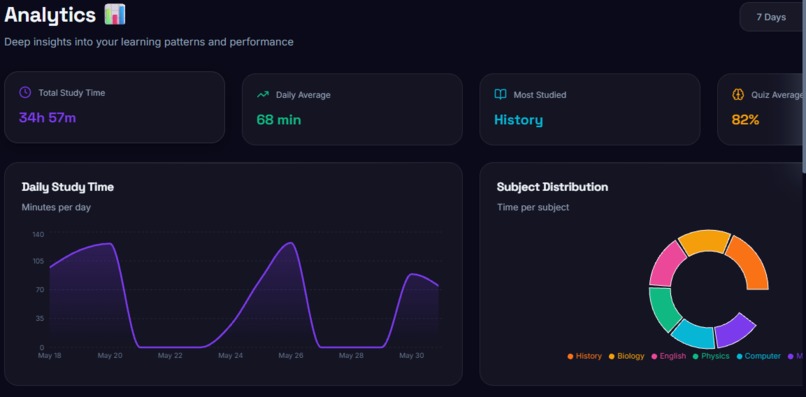Toggle Physics in the chart legend
The width and height of the screenshot is (806, 397).
click(x=711, y=356)
